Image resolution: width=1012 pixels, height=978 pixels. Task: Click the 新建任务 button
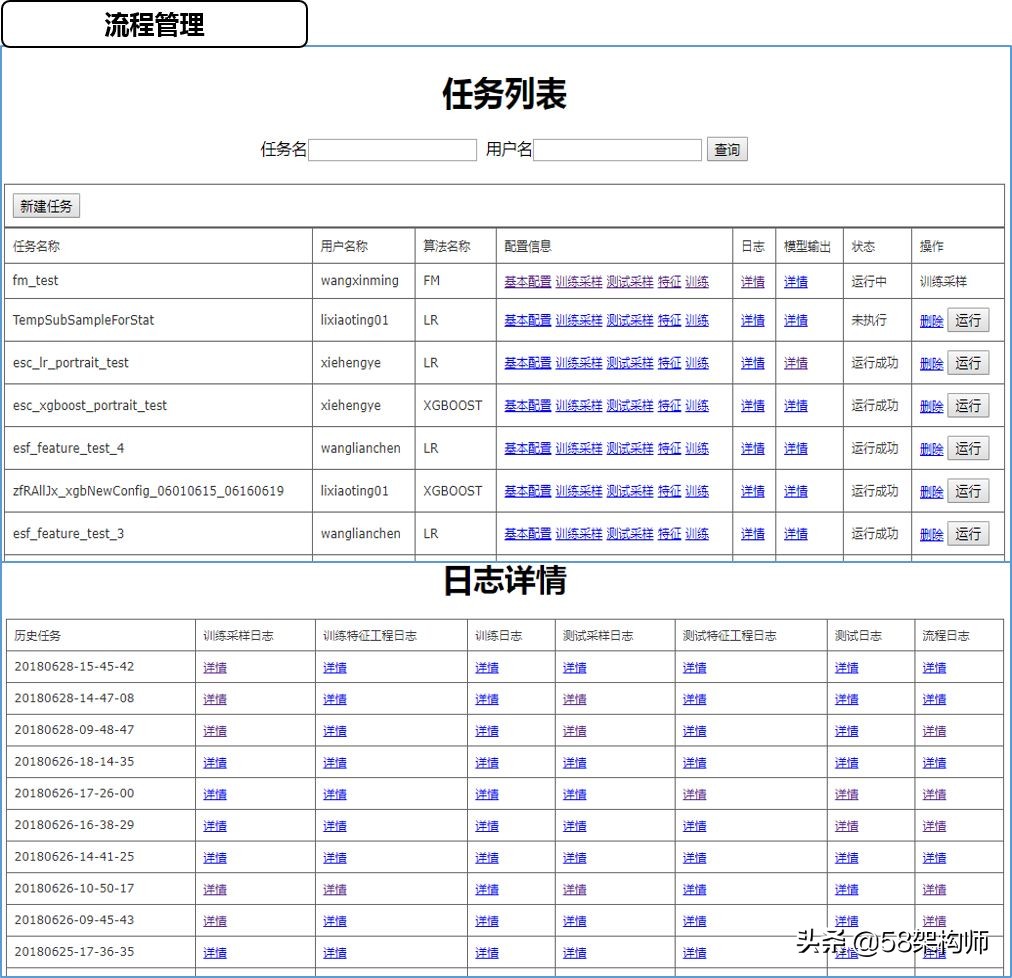(x=45, y=206)
